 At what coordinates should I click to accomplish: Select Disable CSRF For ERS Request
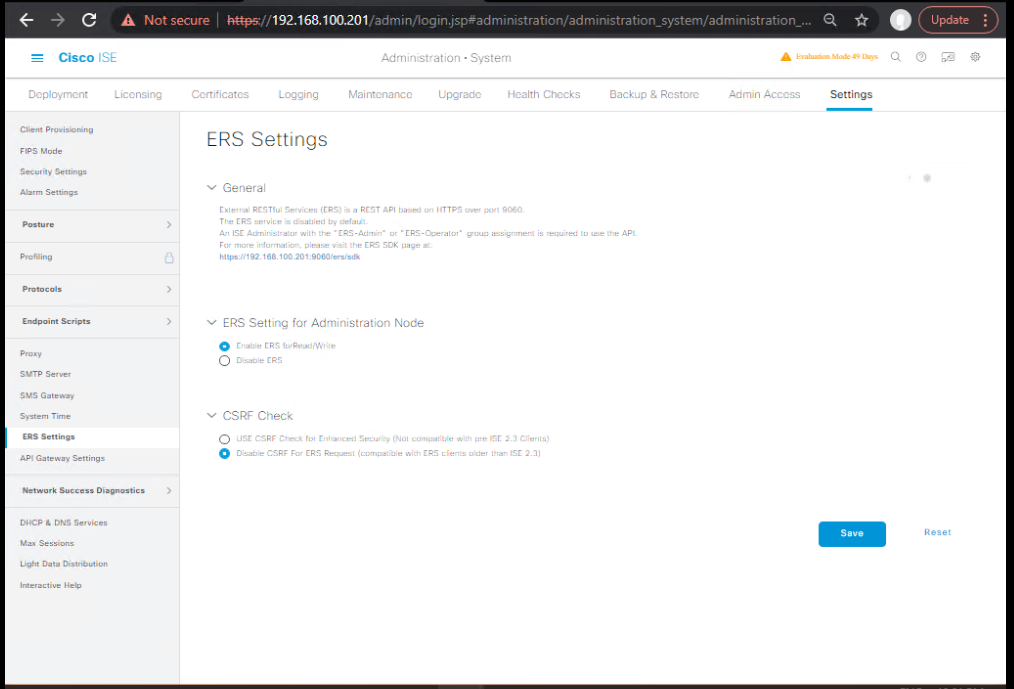point(224,454)
